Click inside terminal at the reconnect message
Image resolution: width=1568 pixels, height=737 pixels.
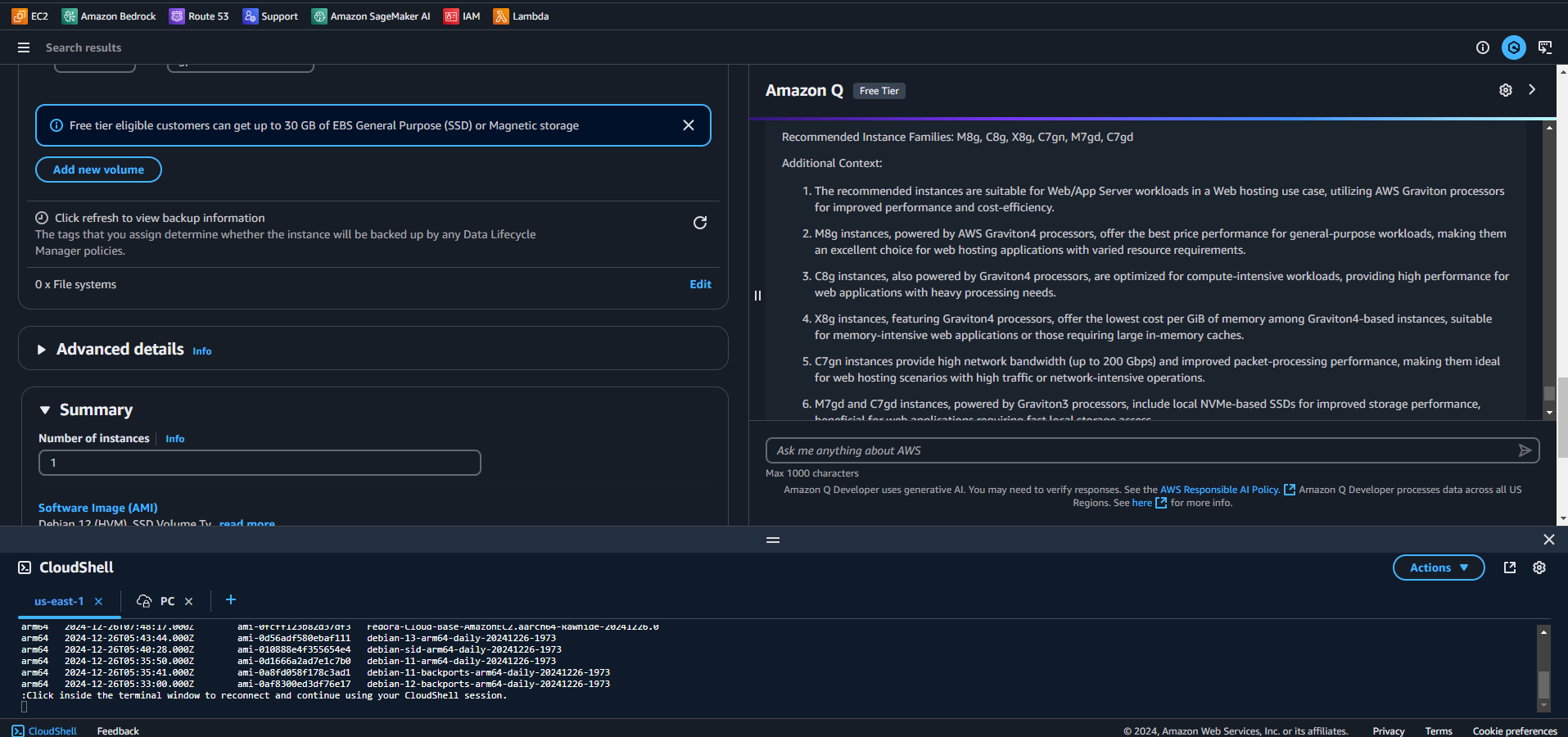coord(264,695)
